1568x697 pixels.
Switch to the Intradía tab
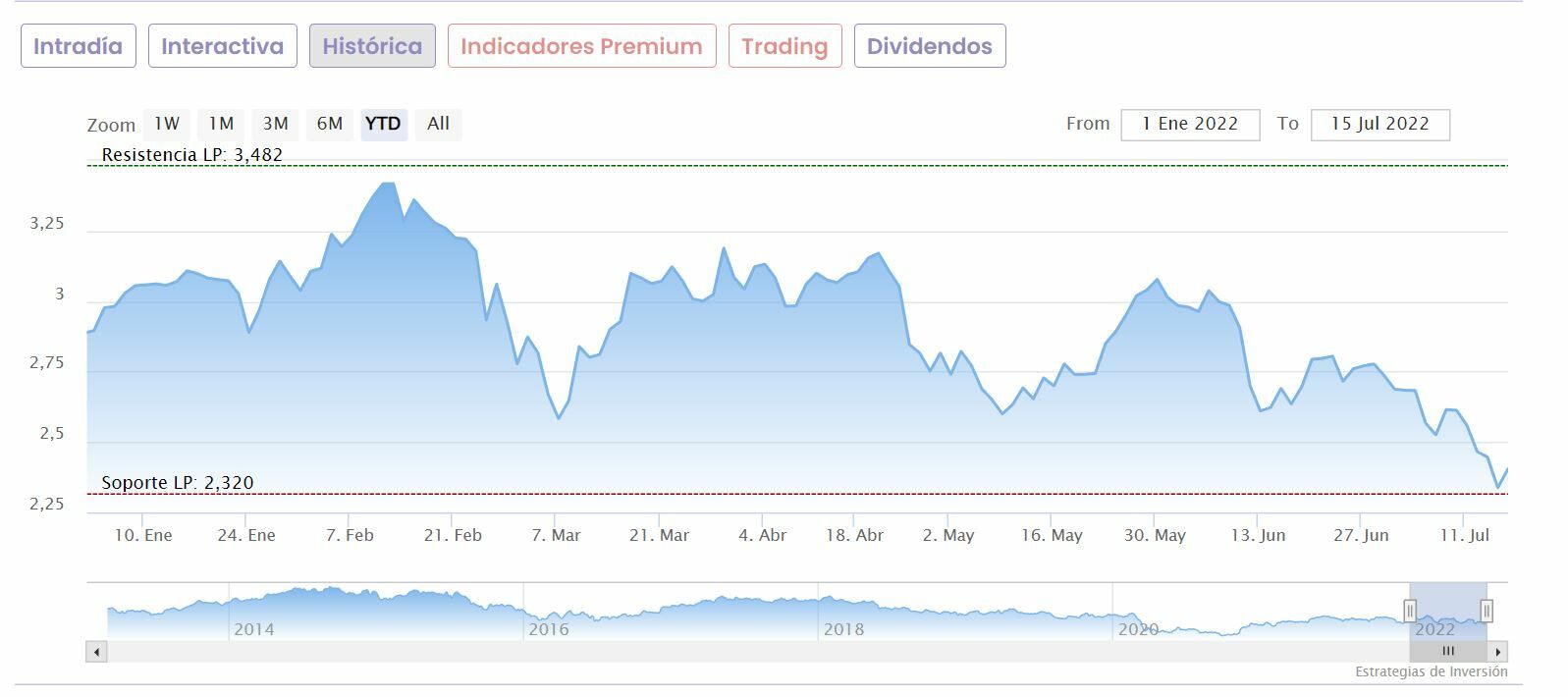(x=79, y=46)
